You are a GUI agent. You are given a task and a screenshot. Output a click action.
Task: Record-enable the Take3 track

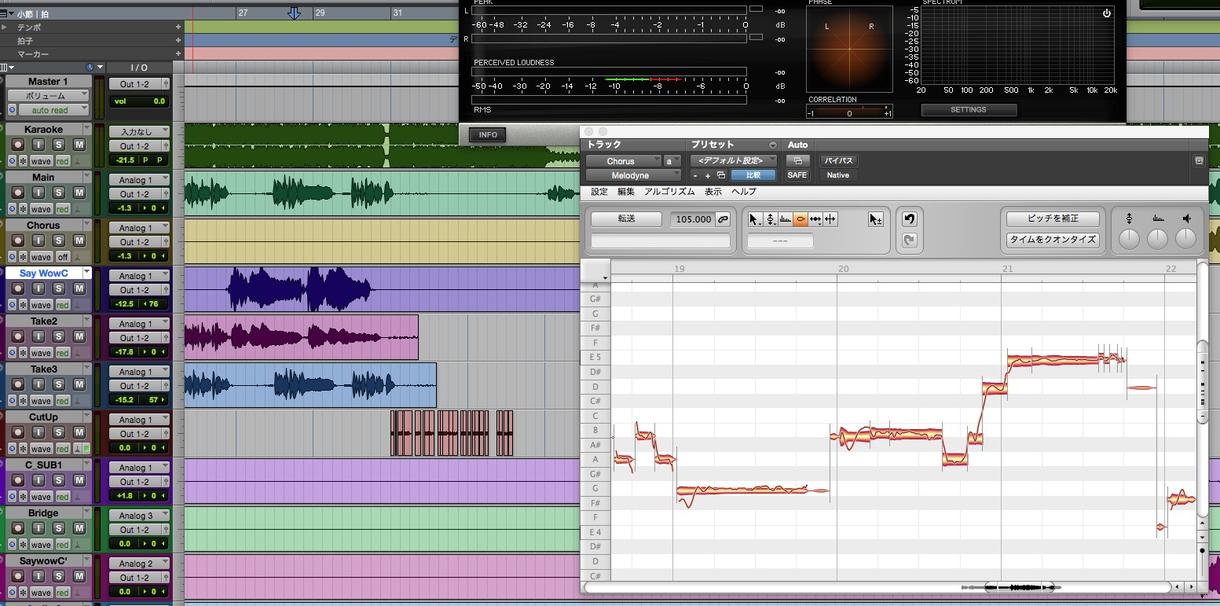(x=18, y=385)
